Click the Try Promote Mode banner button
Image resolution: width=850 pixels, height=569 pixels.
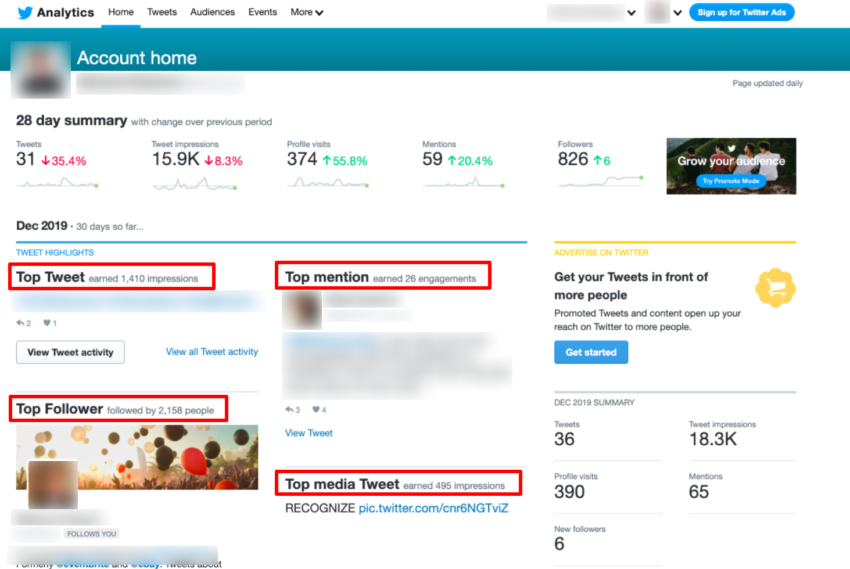[731, 181]
